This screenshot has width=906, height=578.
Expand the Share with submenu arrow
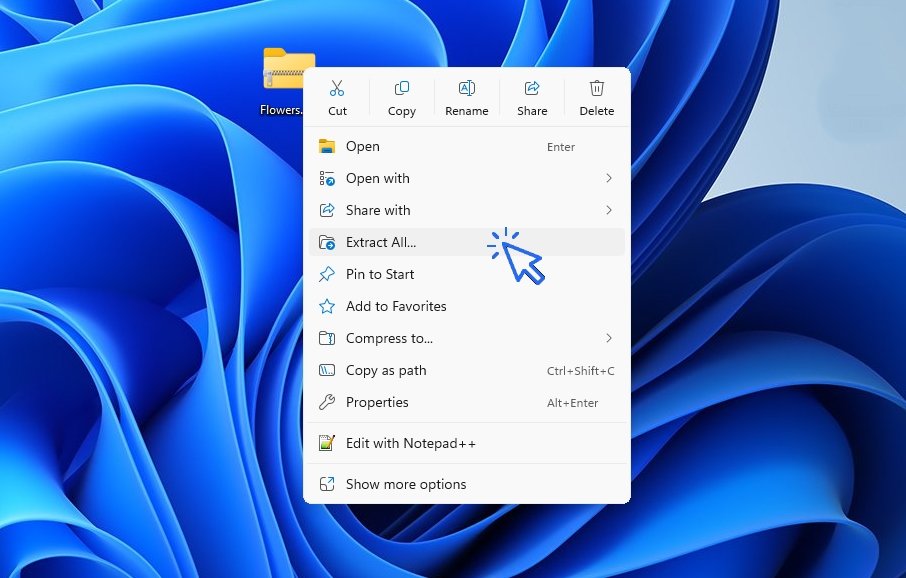[609, 210]
